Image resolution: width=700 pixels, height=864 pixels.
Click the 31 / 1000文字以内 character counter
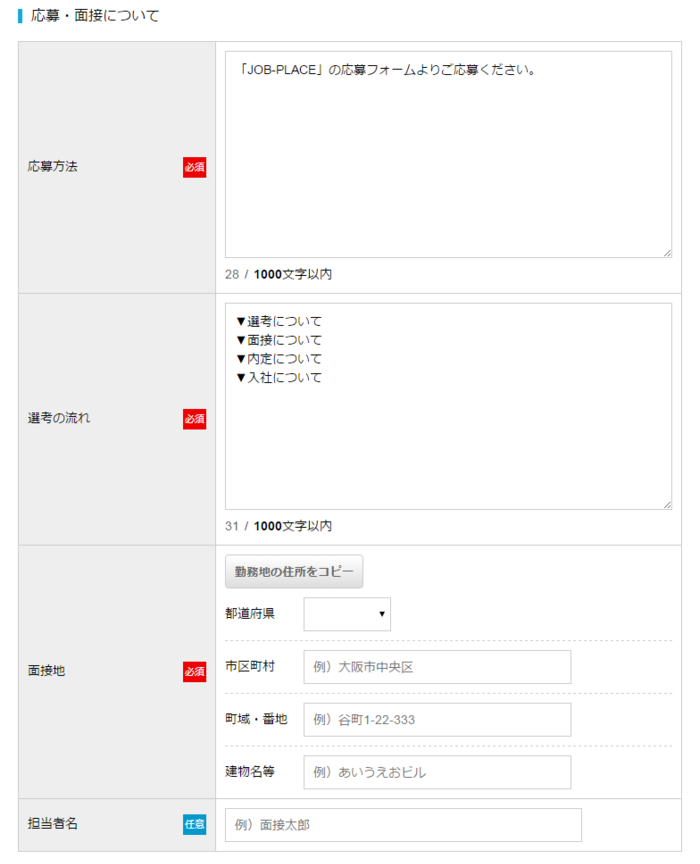point(278,526)
